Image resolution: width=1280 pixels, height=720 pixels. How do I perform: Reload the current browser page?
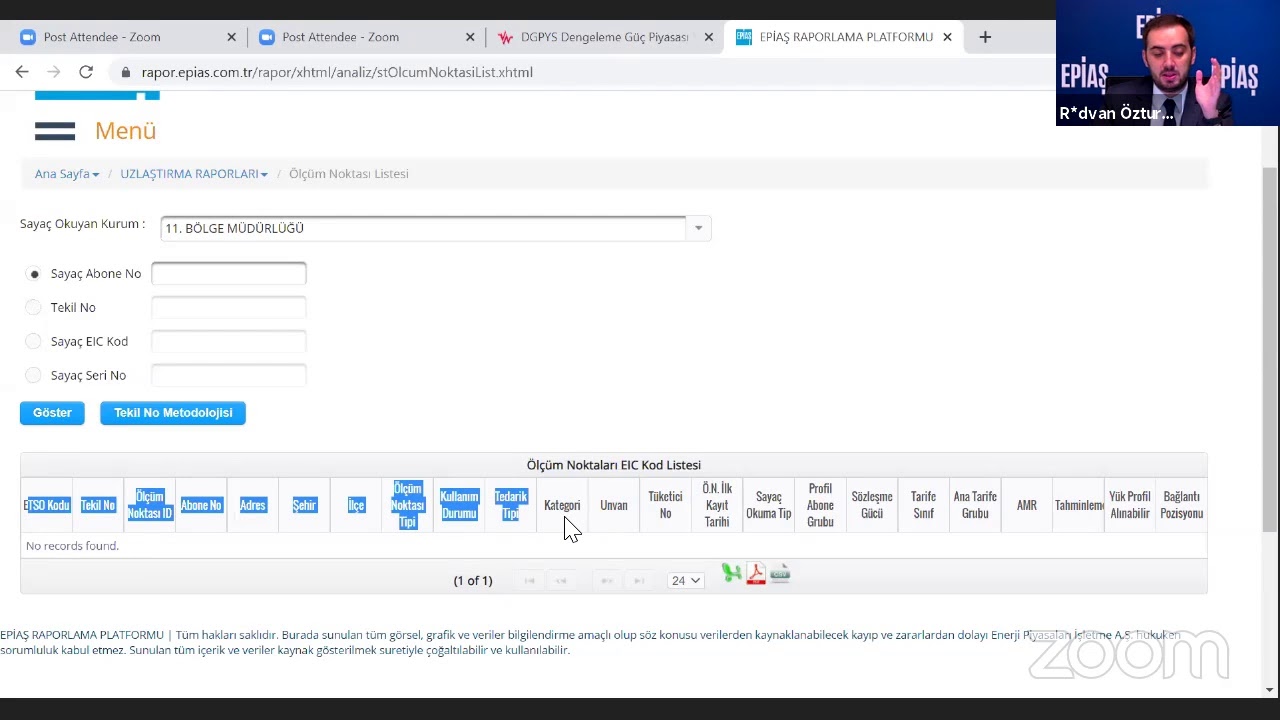pyautogui.click(x=86, y=72)
